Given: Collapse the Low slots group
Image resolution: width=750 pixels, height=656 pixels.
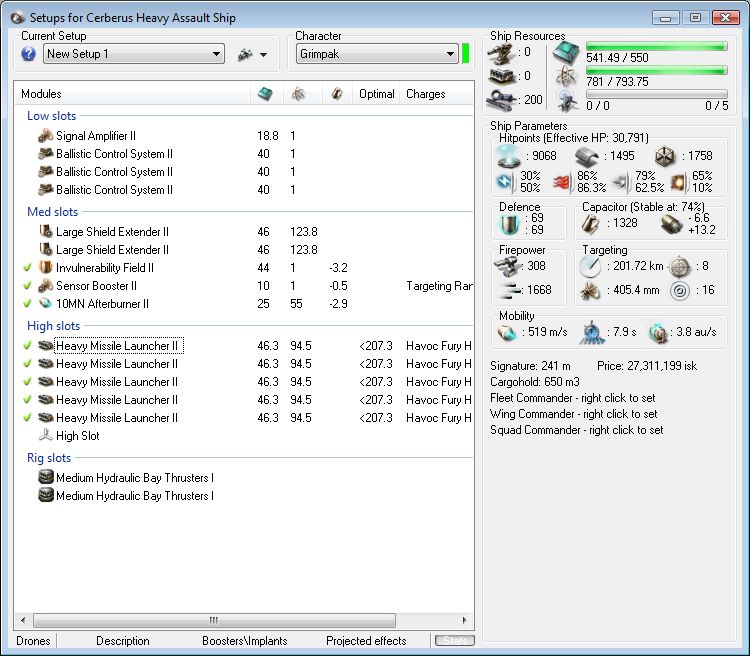Looking at the screenshot, I should 51,116.
